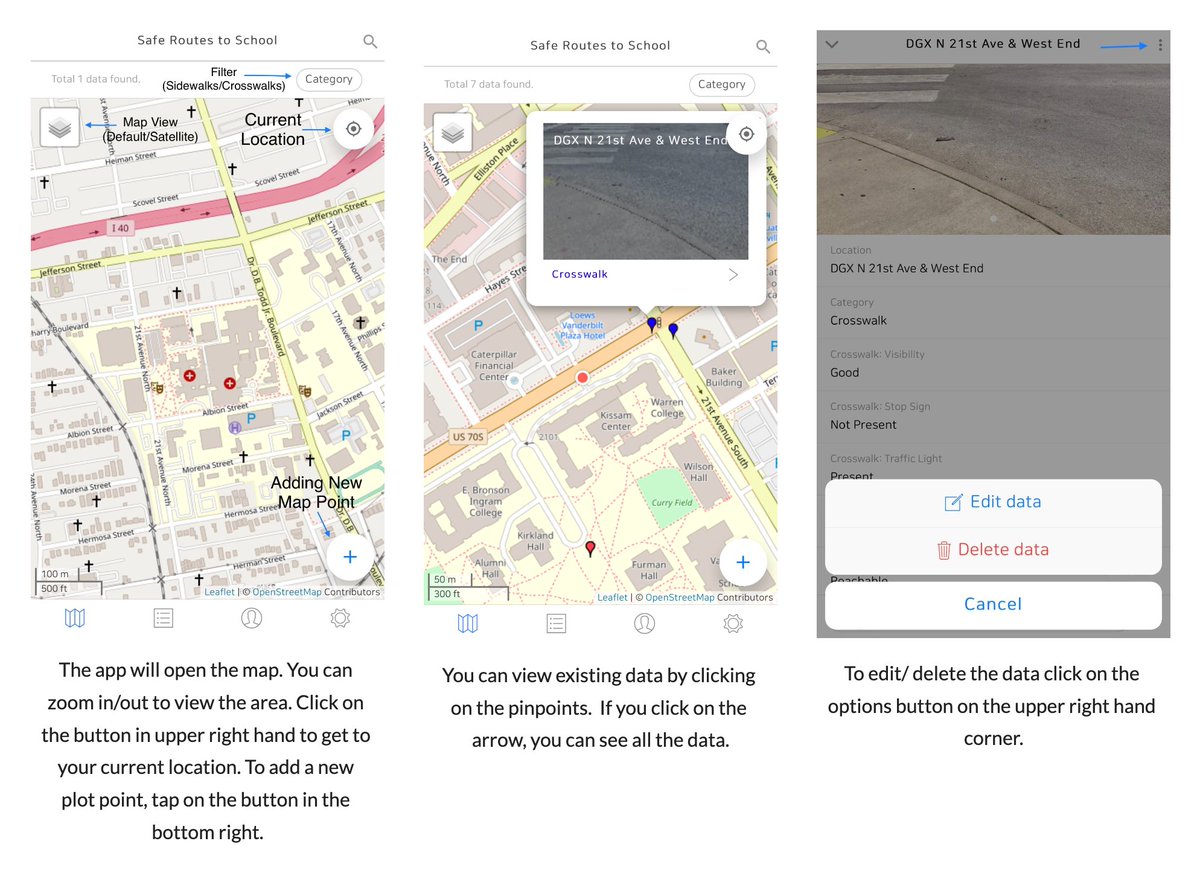1200x879 pixels.
Task: Click the Crosswalk label in popup
Action: coord(579,274)
